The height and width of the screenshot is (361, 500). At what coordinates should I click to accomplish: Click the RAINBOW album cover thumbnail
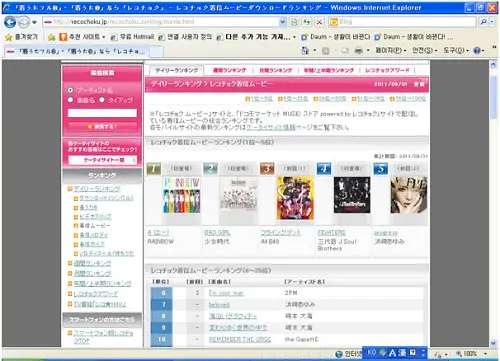tap(182, 195)
